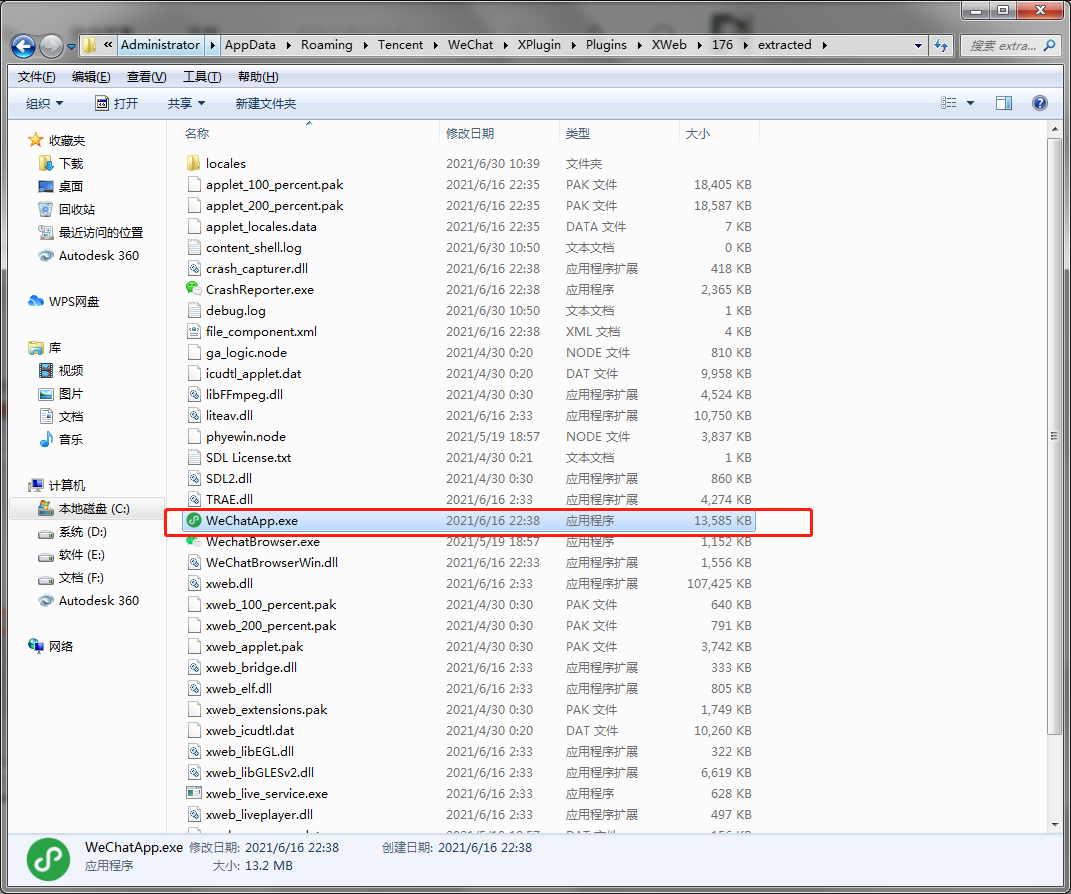
Task: Sort by 大小 column header
Action: (x=697, y=133)
